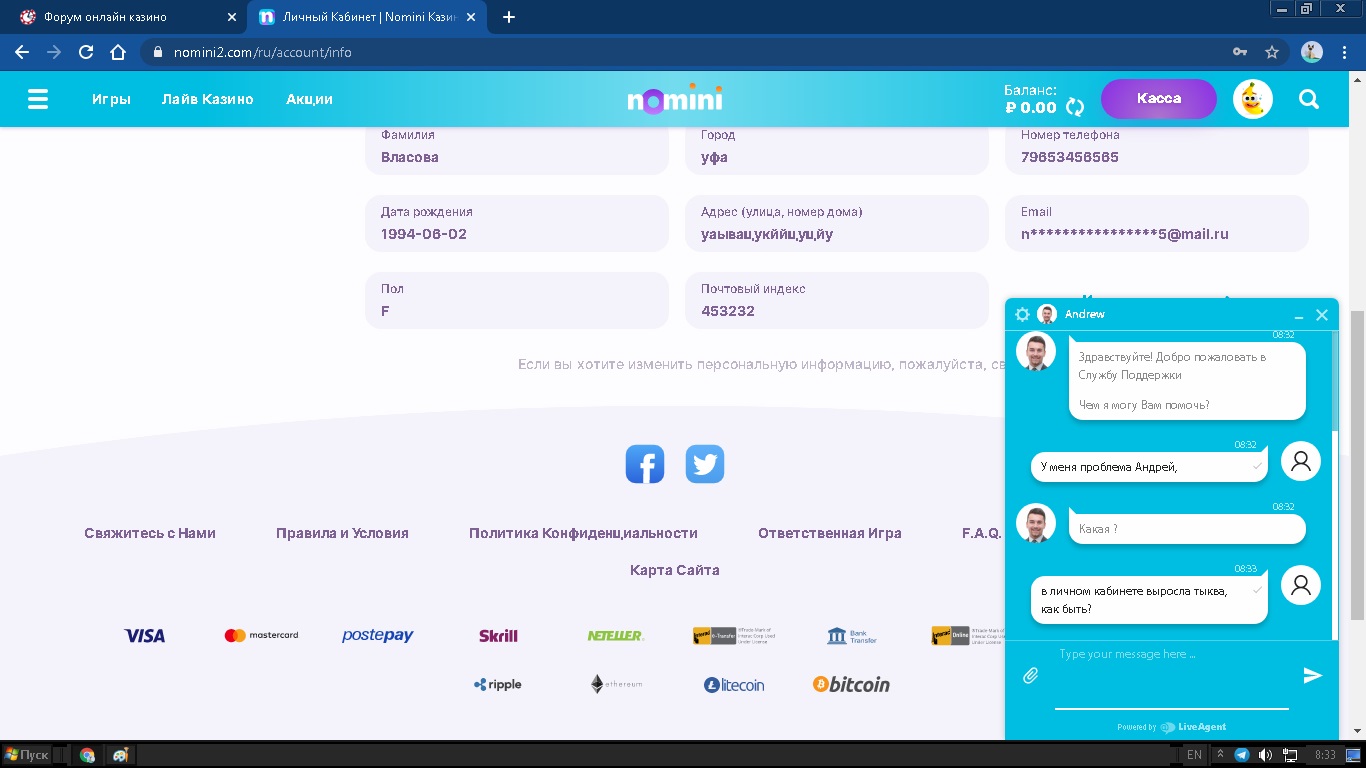Click the Ripple crypto logo
The width and height of the screenshot is (1366, 768).
pos(498,685)
